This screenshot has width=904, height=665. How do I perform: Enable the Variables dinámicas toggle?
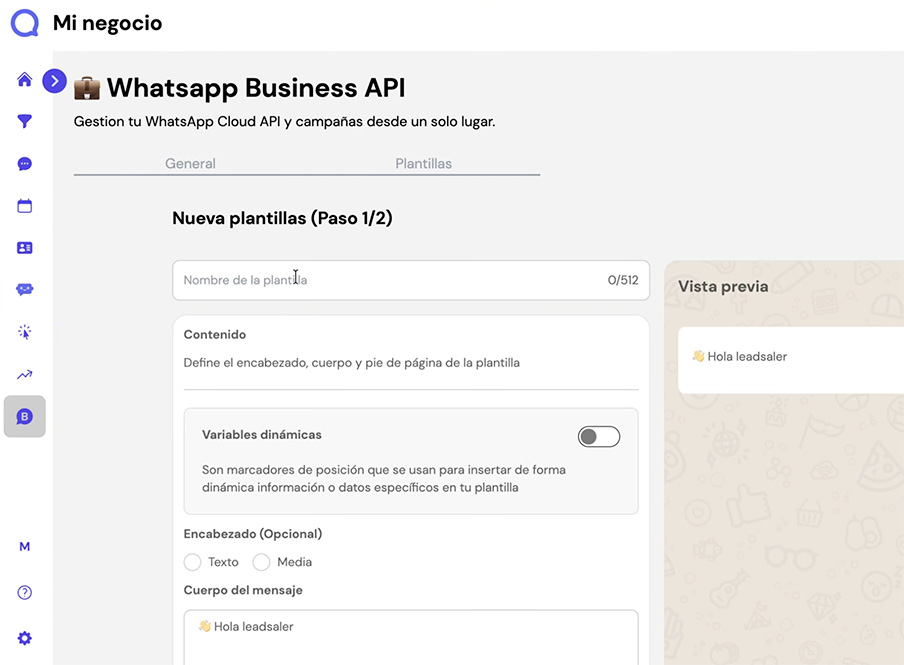[598, 436]
